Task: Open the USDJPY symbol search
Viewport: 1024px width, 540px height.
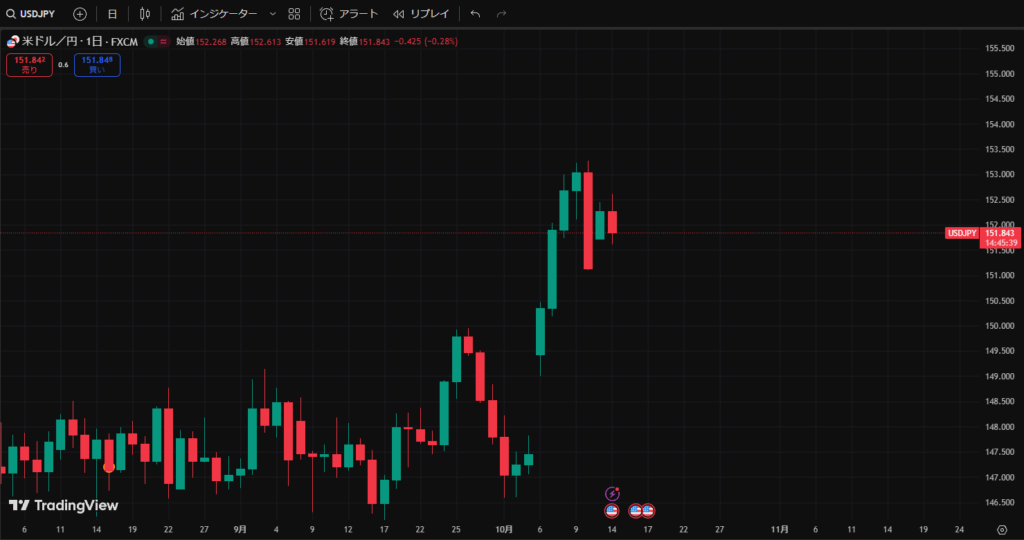Action: (33, 14)
